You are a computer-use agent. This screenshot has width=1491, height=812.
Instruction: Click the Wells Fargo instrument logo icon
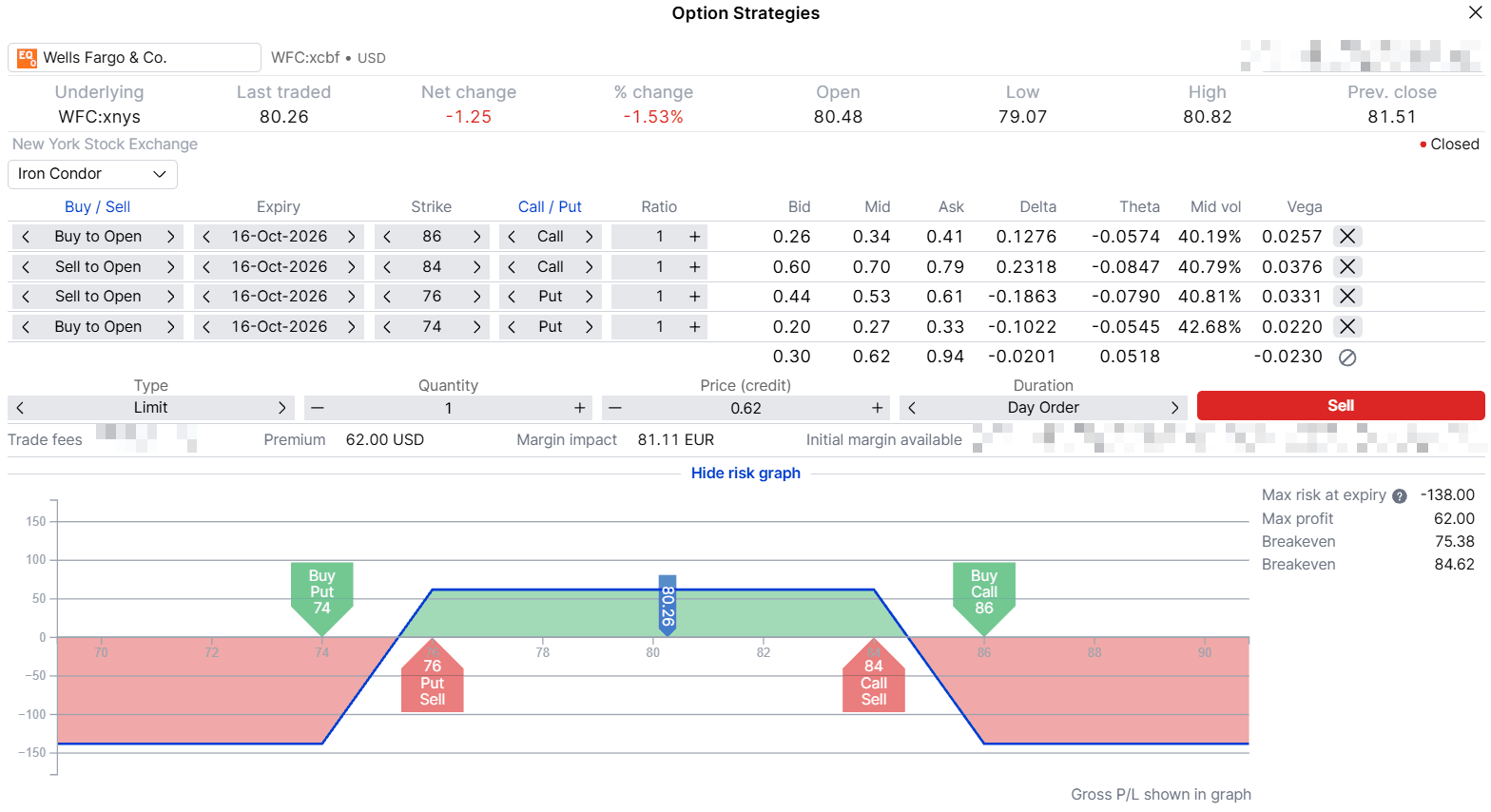click(27, 58)
